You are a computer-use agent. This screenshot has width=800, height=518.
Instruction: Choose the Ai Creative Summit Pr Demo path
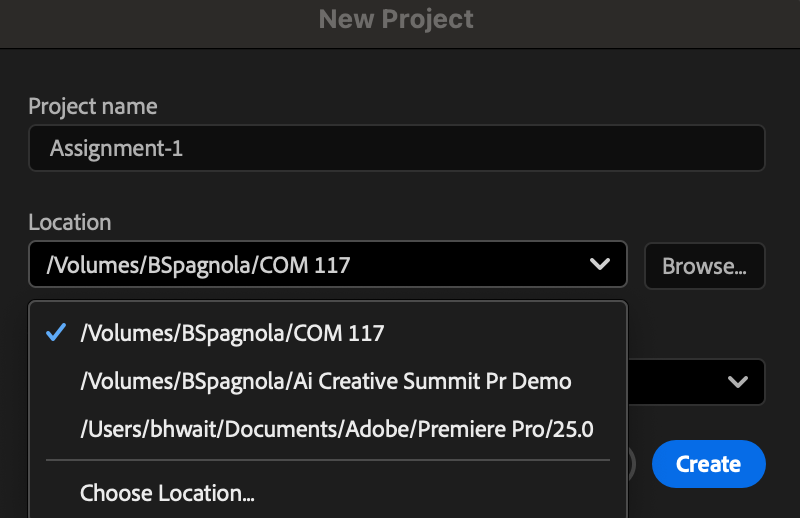click(x=325, y=381)
